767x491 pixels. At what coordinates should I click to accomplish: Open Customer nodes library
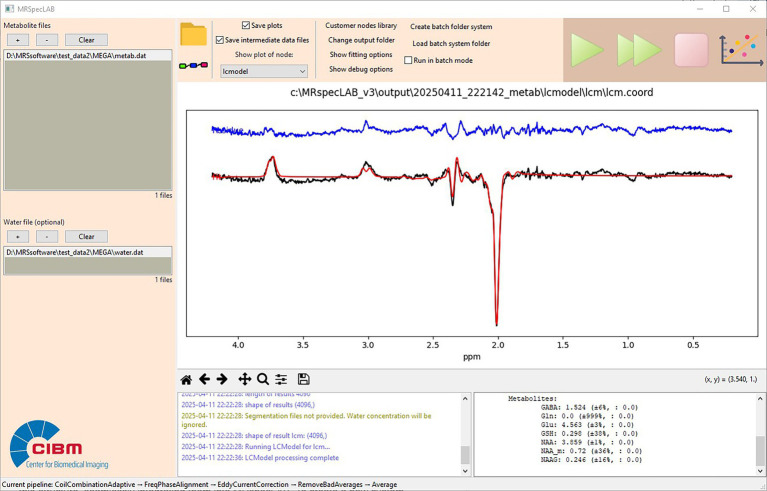(361, 25)
